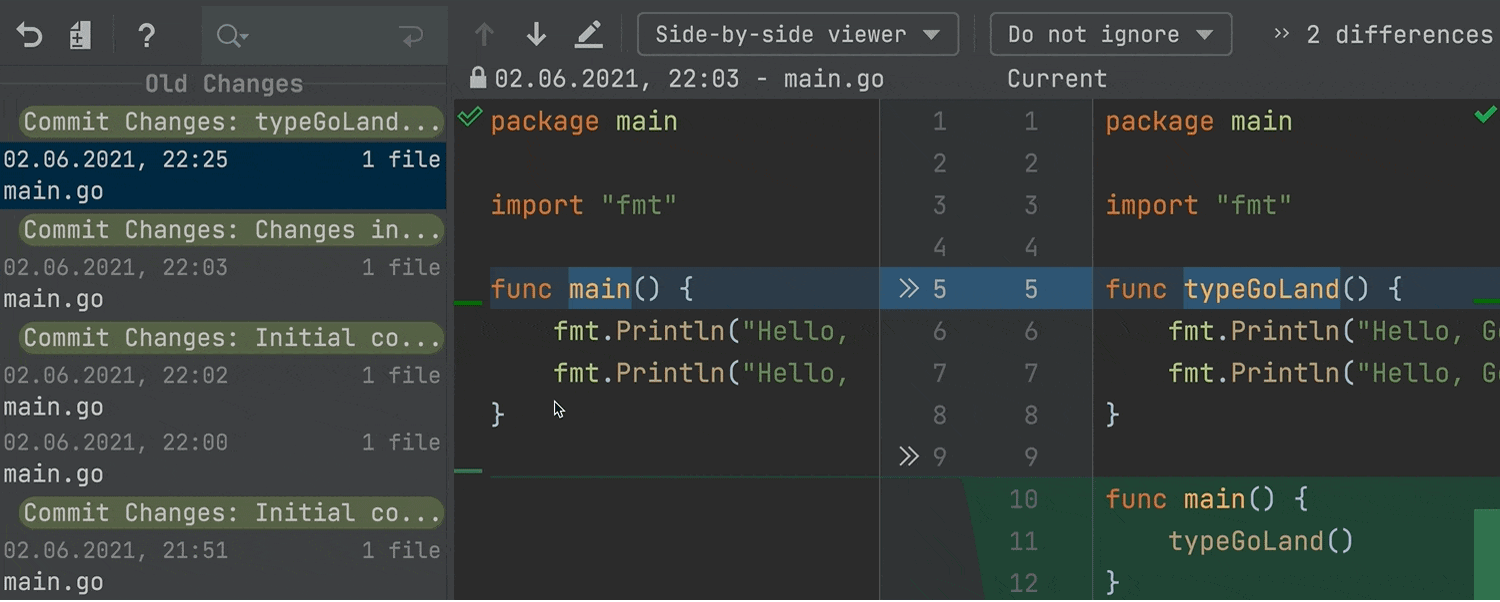Apply change arrows at line 9
The image size is (1500, 602).
tap(908, 457)
